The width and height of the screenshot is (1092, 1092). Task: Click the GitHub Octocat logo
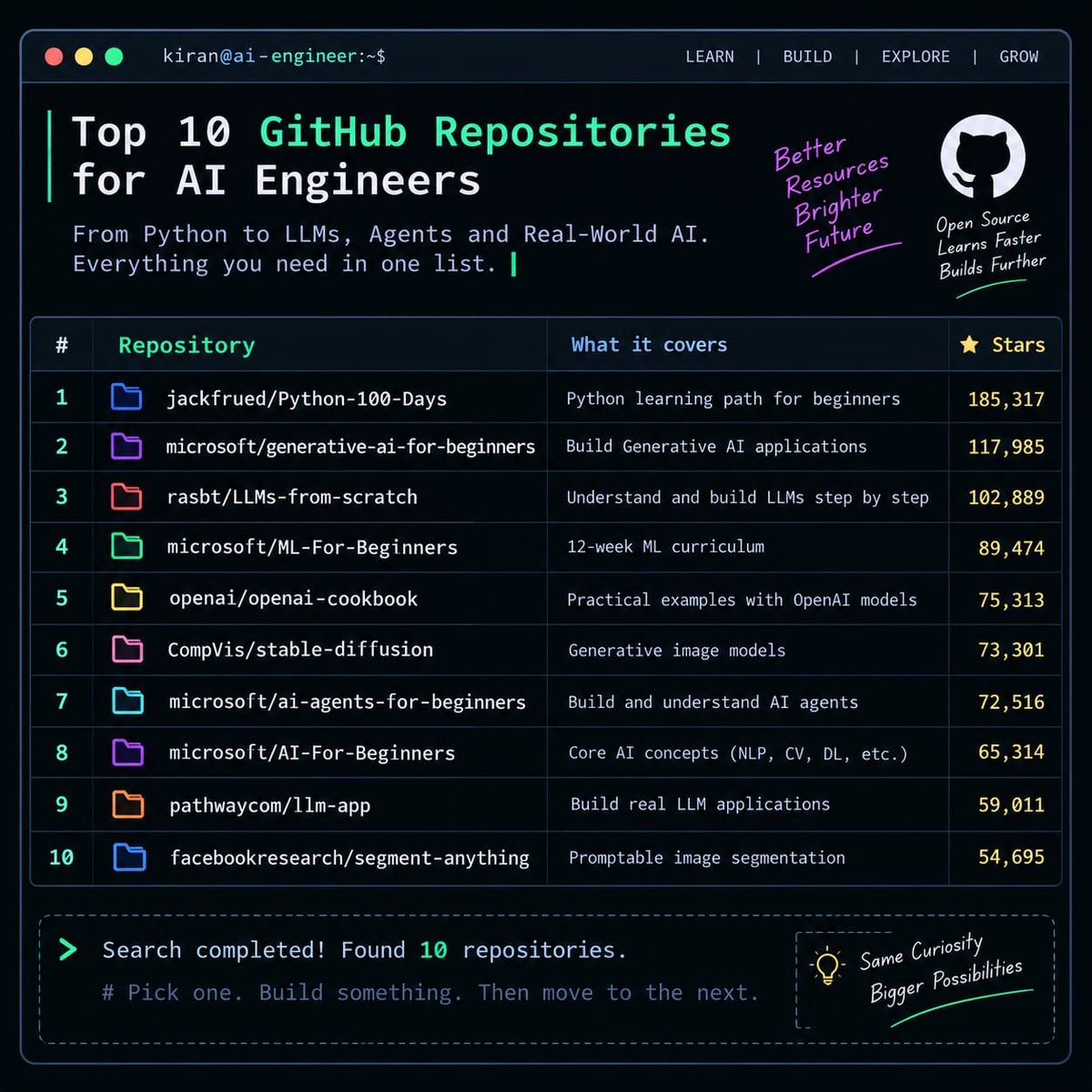(983, 157)
